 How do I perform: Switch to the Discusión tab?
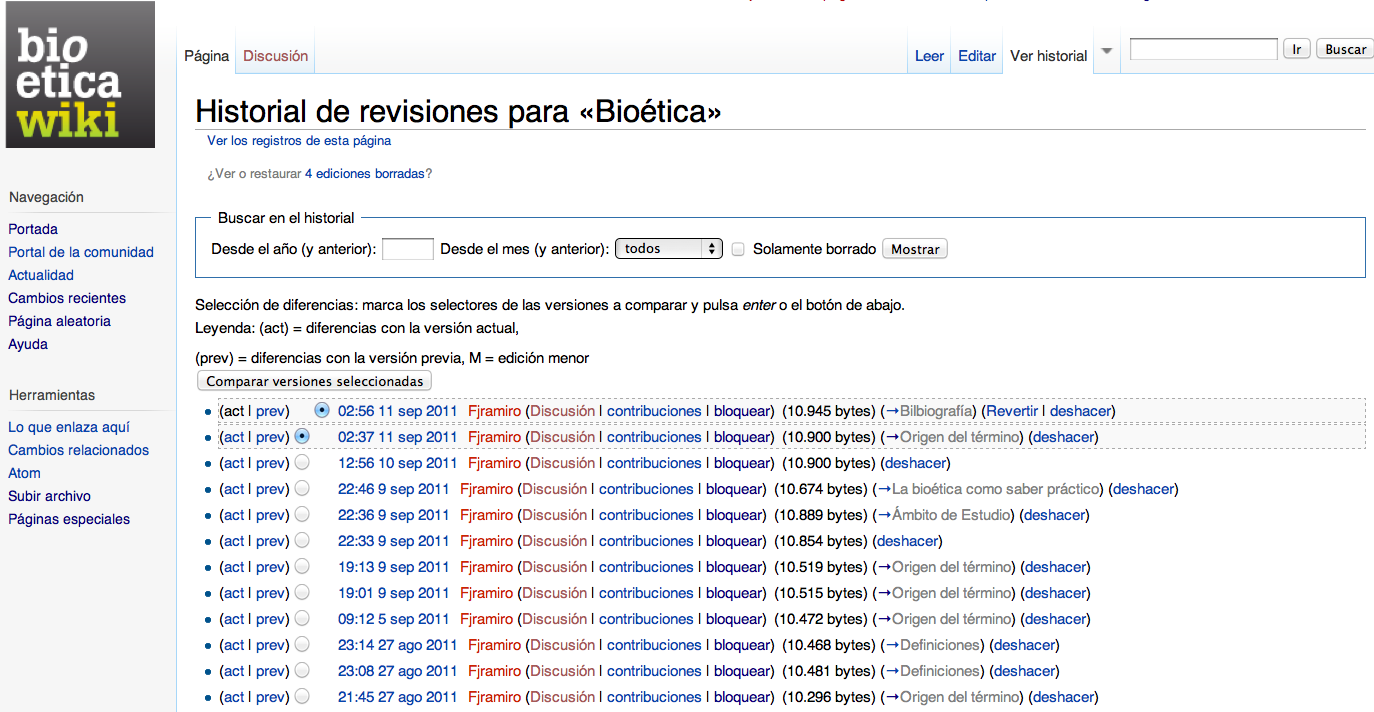[275, 56]
